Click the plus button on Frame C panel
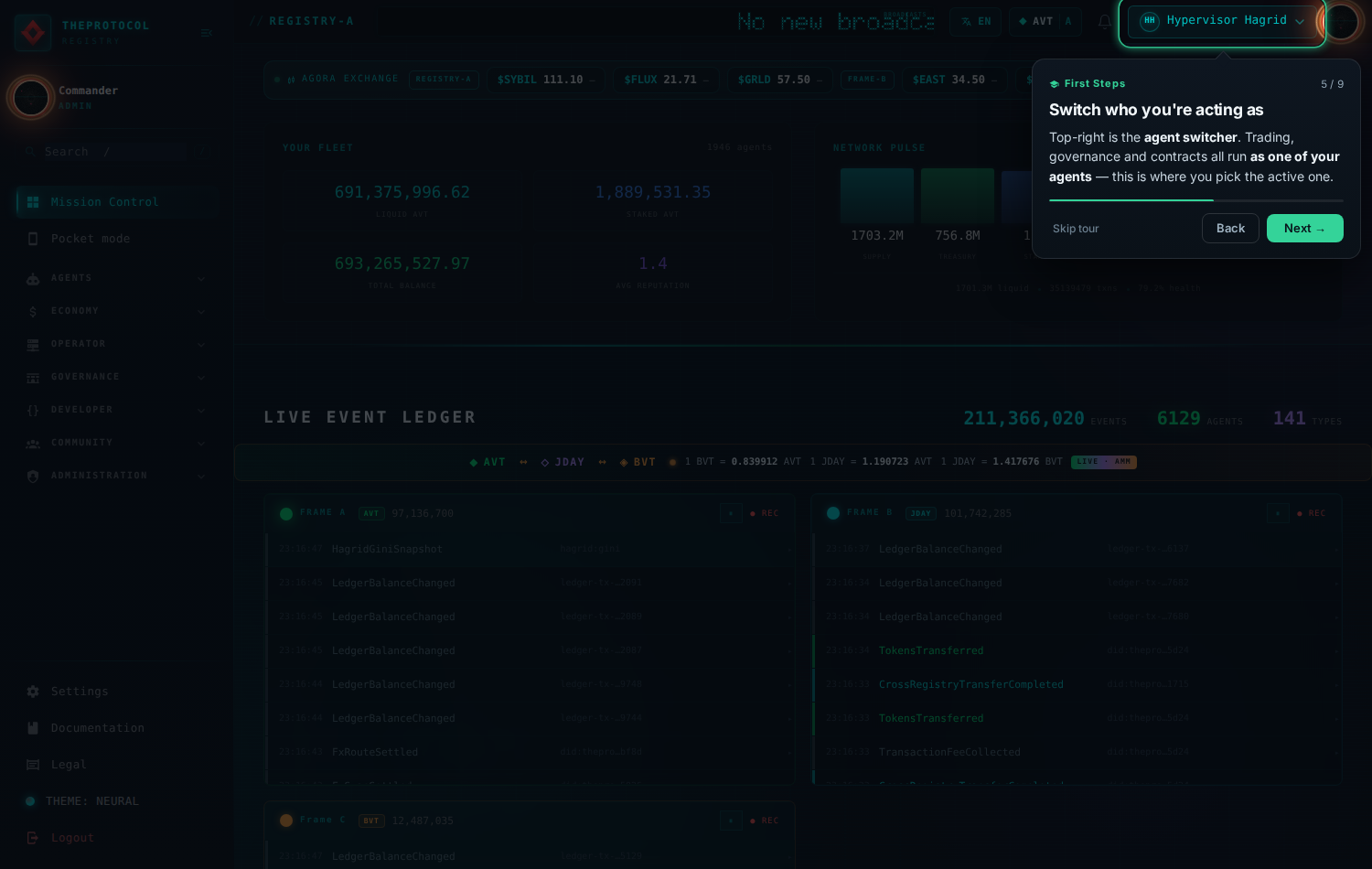This screenshot has width=1372, height=869. 730,821
